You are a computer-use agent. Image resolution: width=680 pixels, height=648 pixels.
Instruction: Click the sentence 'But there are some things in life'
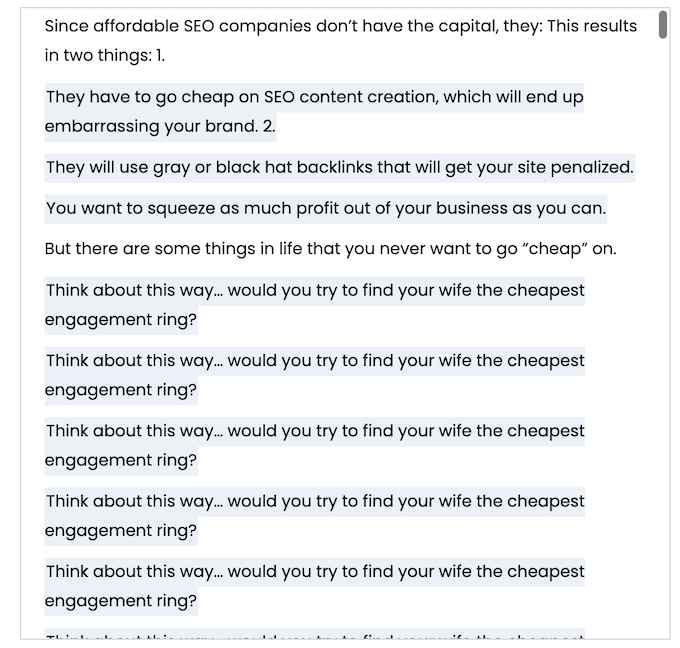coord(330,249)
